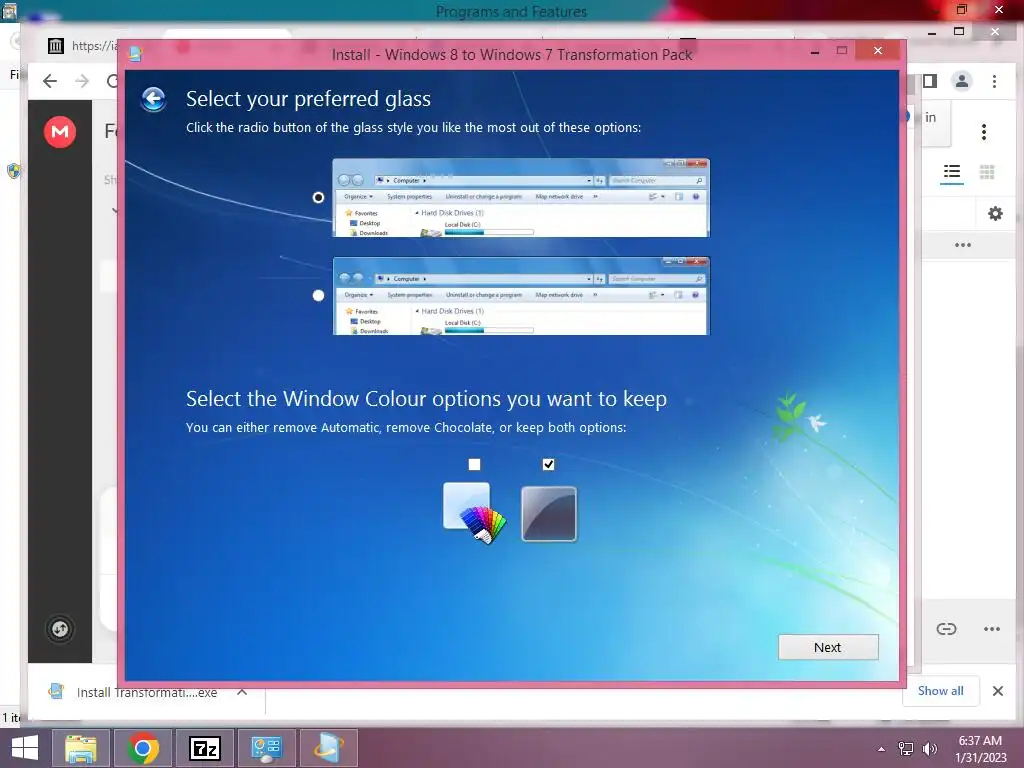
Task: Select the second glass style radio button
Action: click(x=318, y=295)
